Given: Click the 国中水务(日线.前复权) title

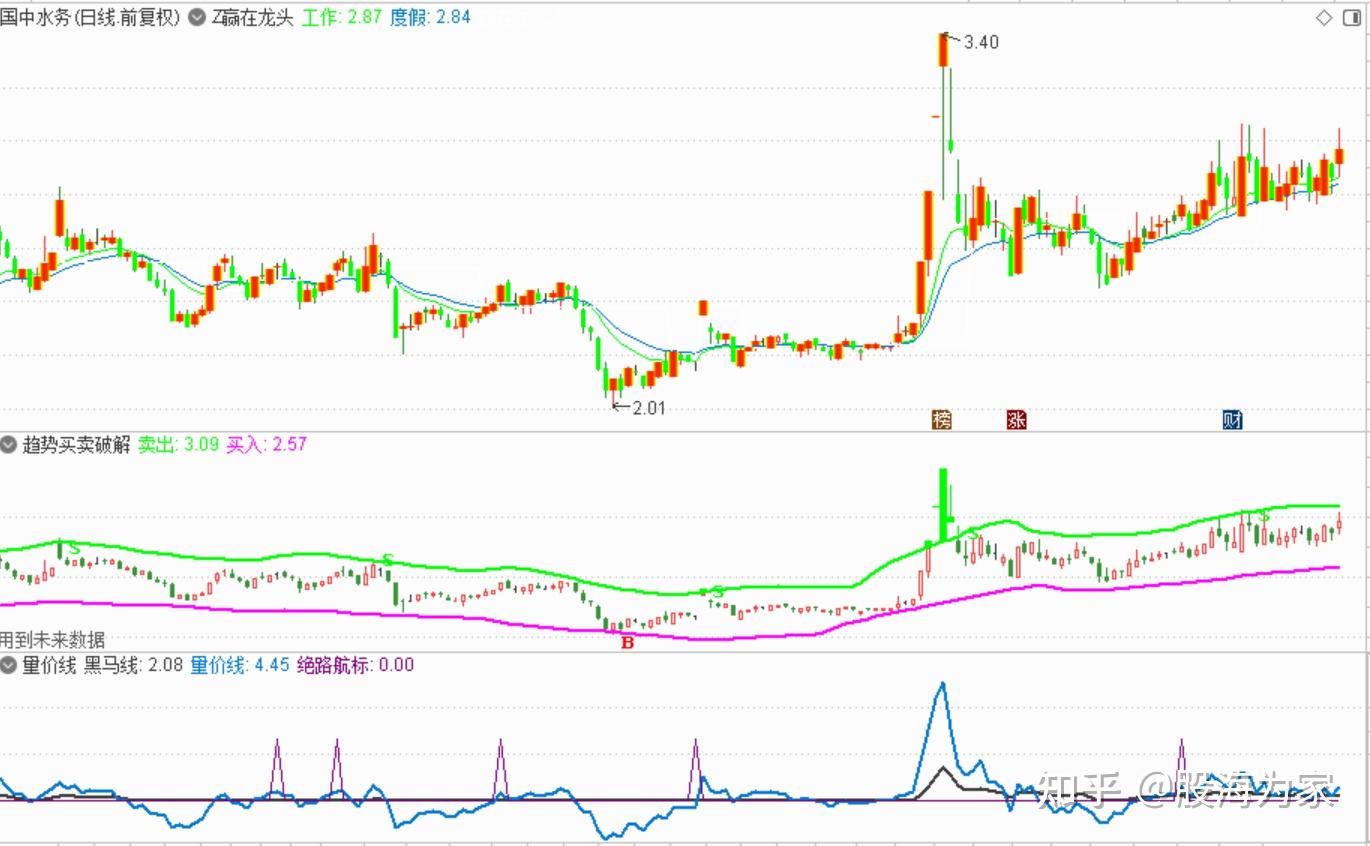Looking at the screenshot, I should (90, 17).
